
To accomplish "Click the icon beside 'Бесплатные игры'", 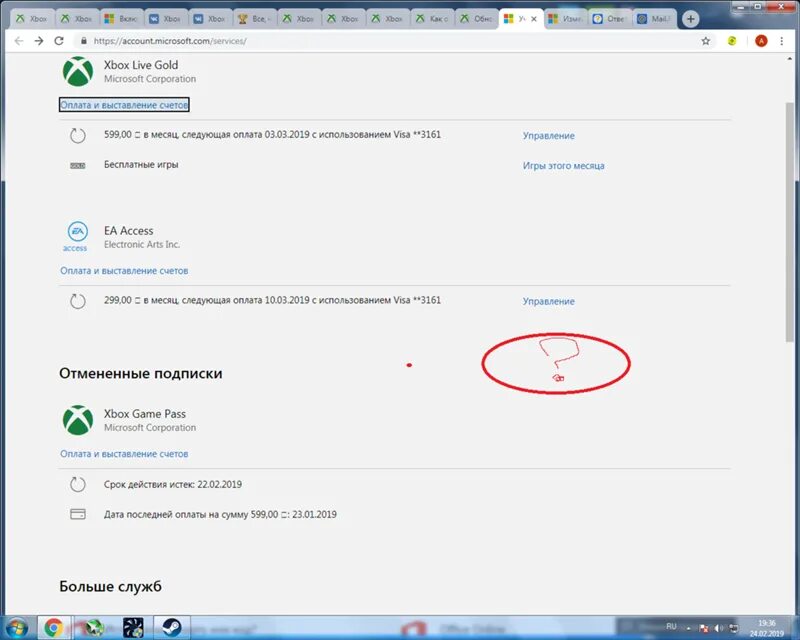I will click(x=78, y=165).
